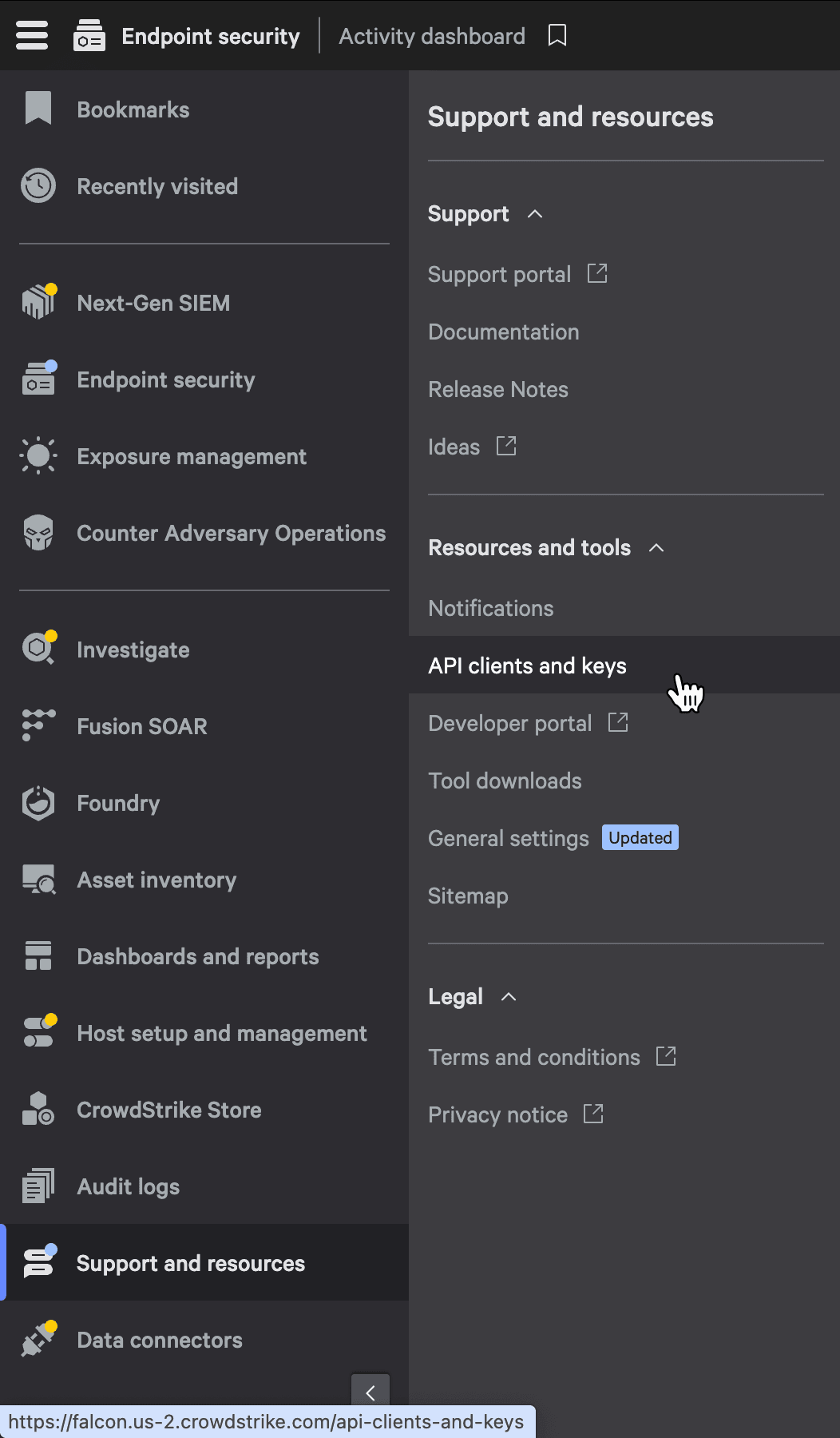Image resolution: width=840 pixels, height=1438 pixels.
Task: Click external link icon beside Developer portal
Action: [x=618, y=722]
